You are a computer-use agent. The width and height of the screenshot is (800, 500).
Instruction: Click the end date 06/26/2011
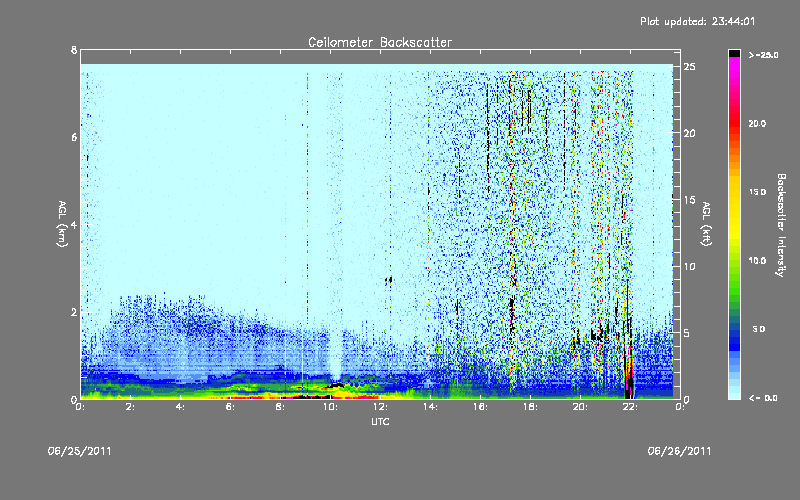(x=680, y=451)
